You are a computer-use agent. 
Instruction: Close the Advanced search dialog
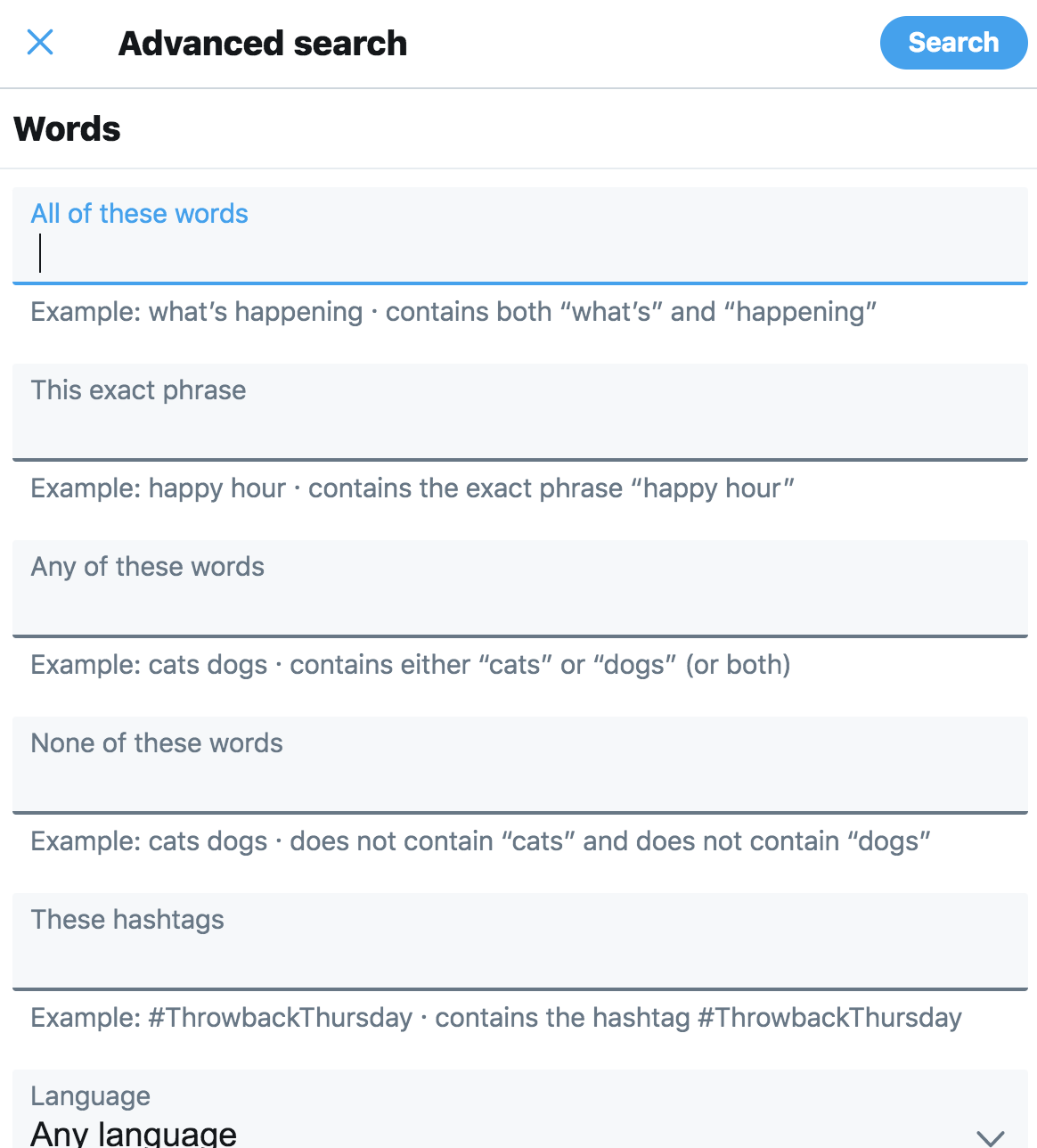(x=39, y=42)
